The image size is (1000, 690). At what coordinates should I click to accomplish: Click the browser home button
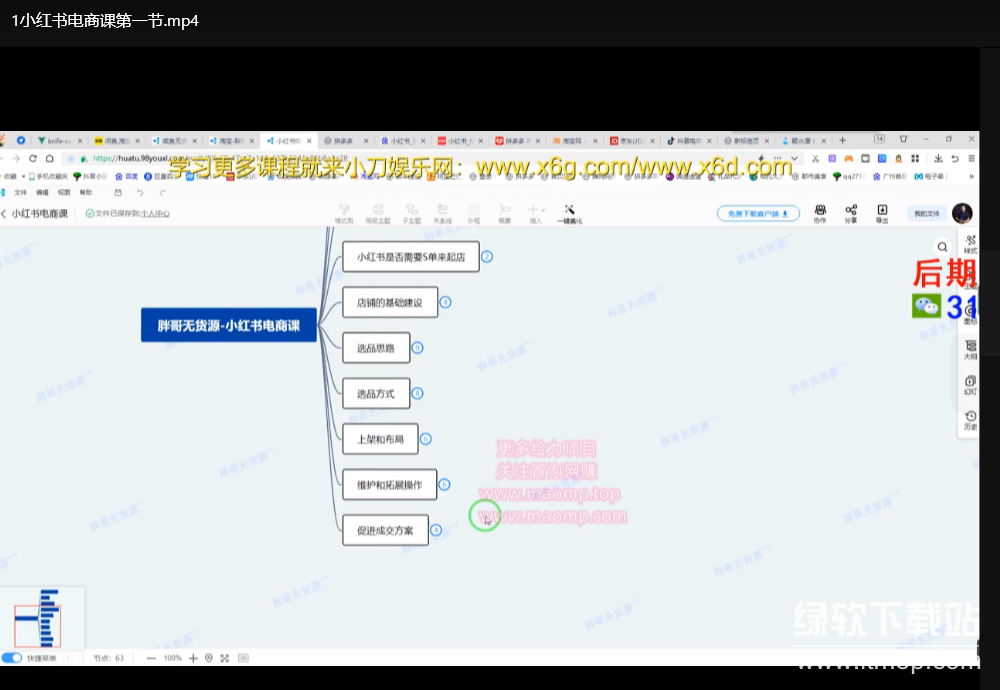(x=50, y=158)
